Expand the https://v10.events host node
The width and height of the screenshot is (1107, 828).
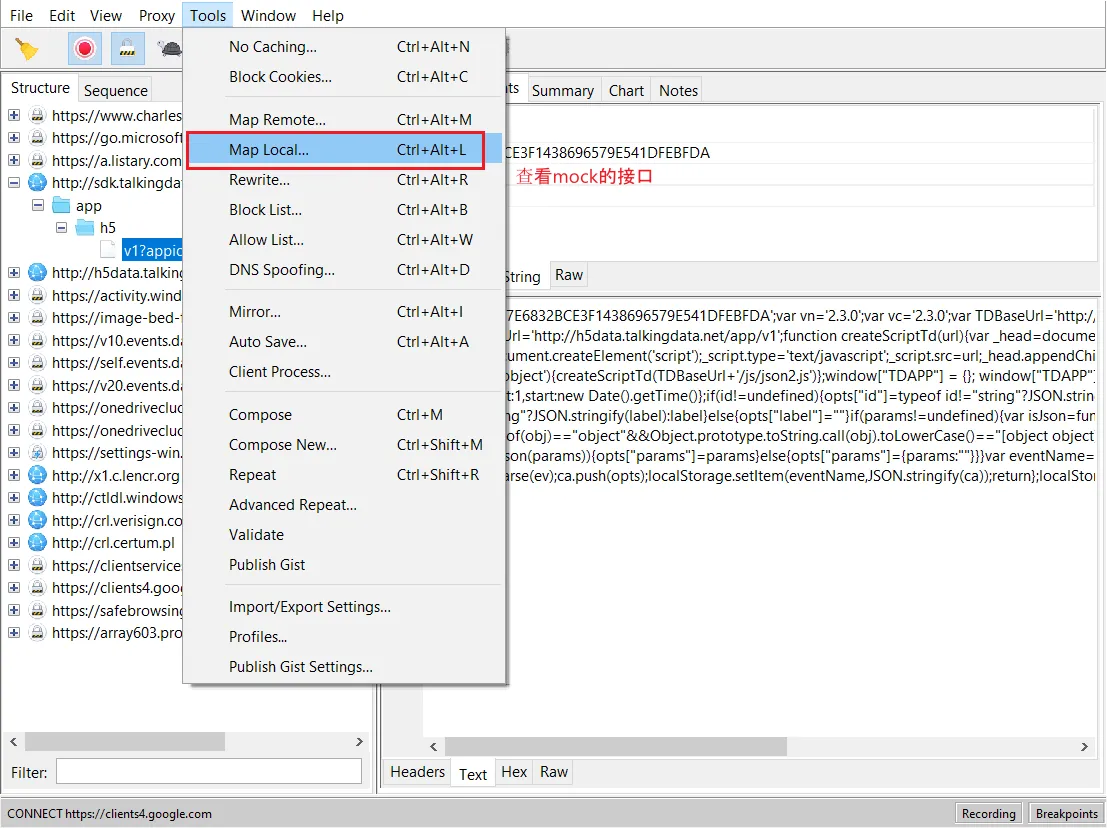click(14, 340)
